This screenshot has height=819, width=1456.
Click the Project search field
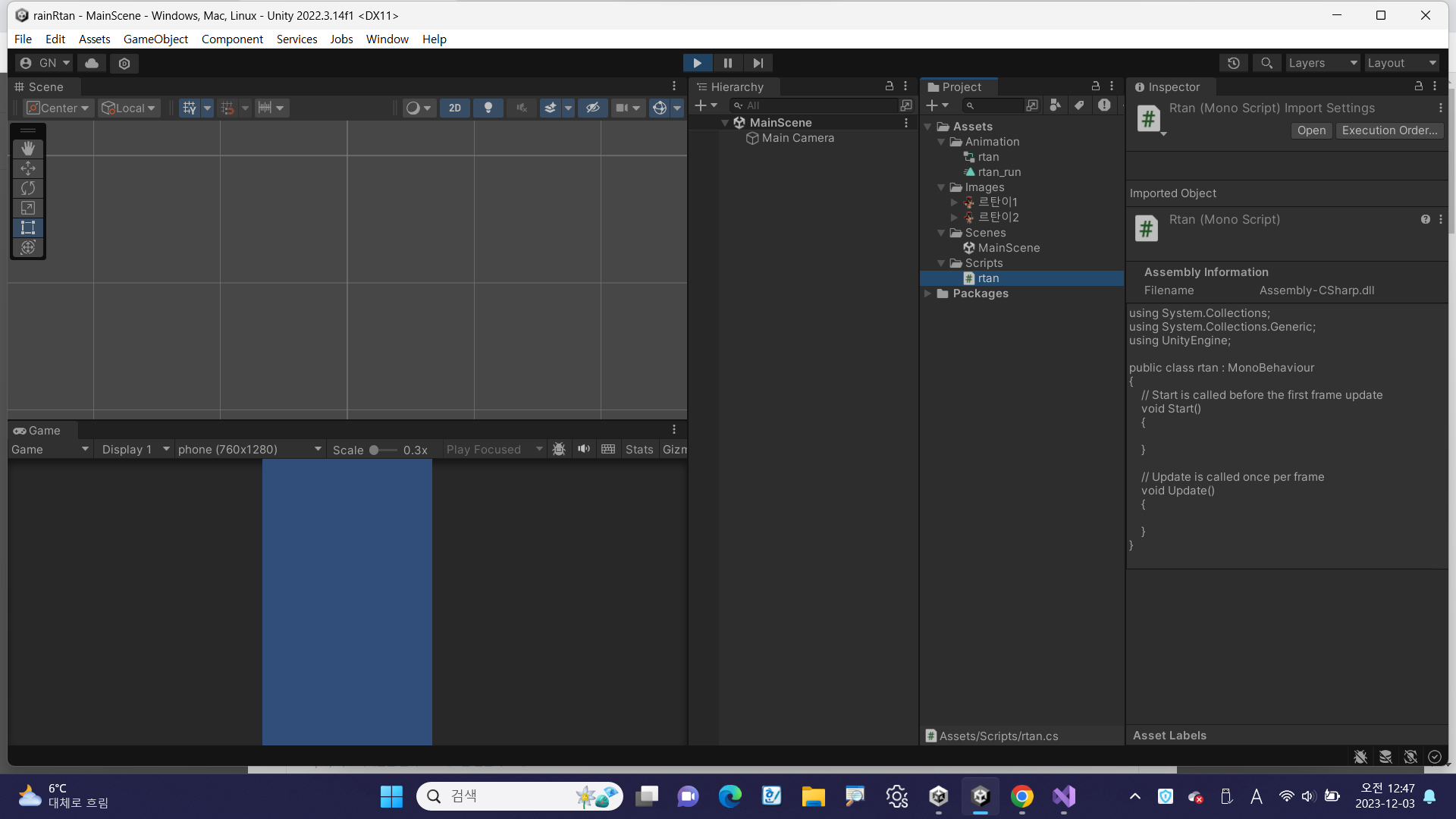(993, 105)
